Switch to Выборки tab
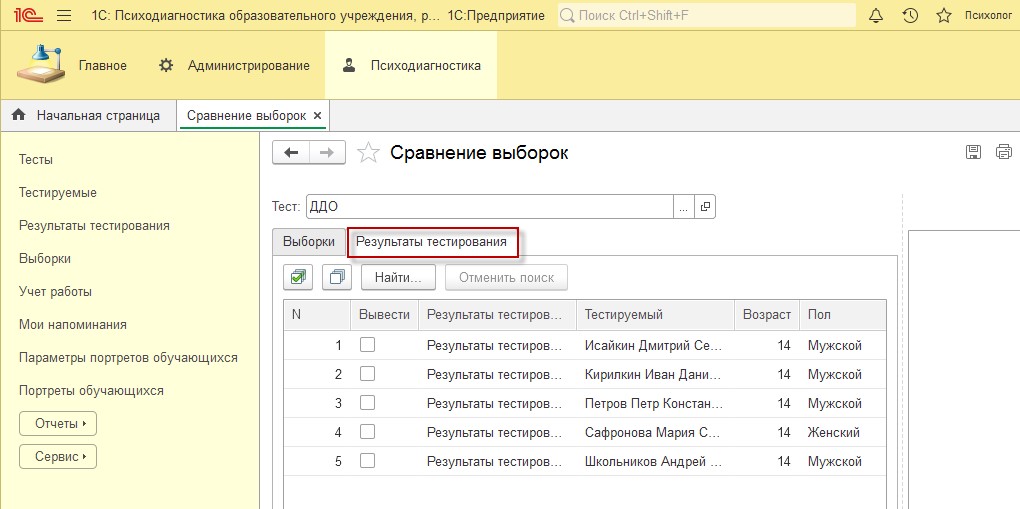Viewport: 1020px width, 509px height. click(x=309, y=241)
